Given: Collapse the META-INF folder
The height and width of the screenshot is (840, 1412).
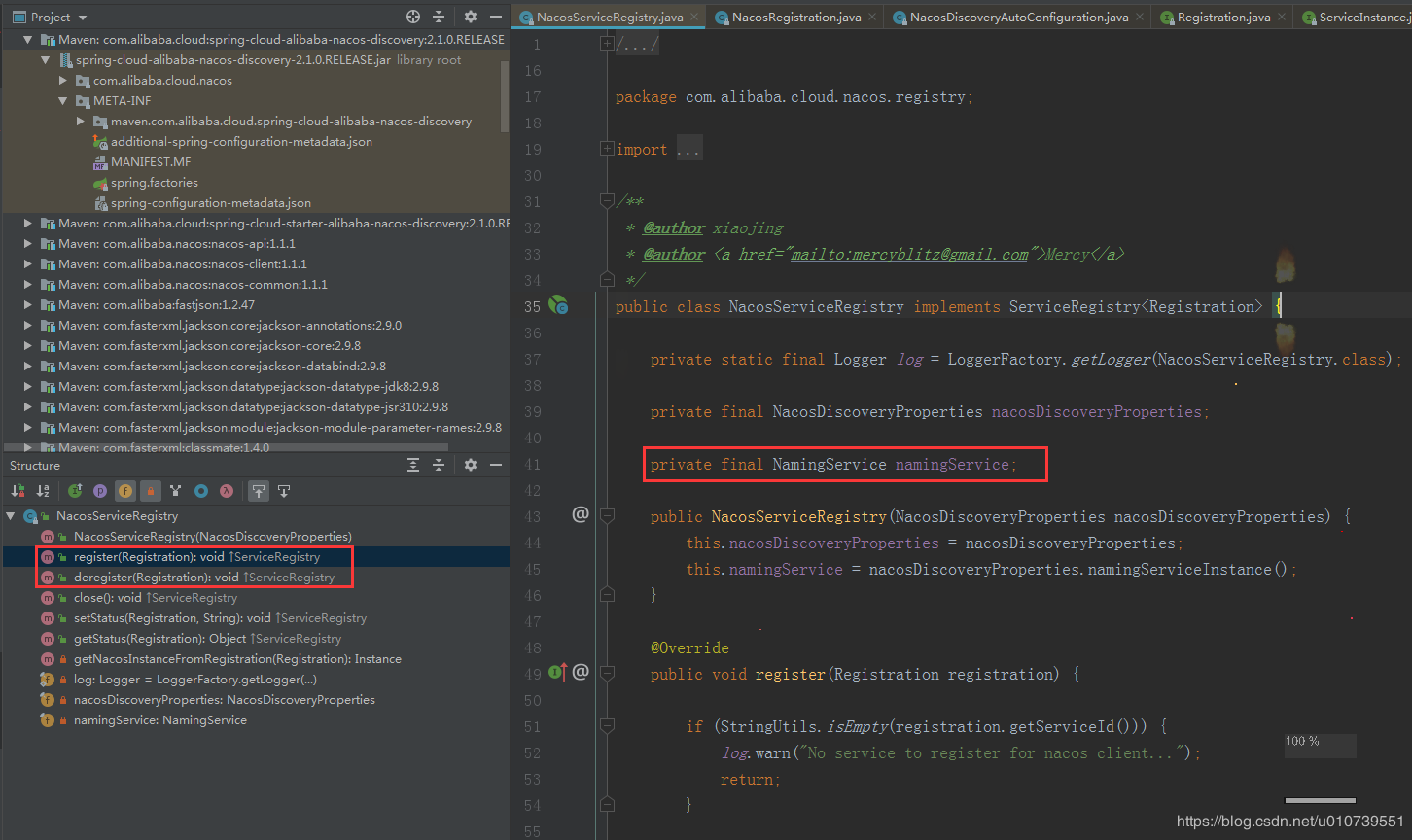Looking at the screenshot, I should click(64, 101).
